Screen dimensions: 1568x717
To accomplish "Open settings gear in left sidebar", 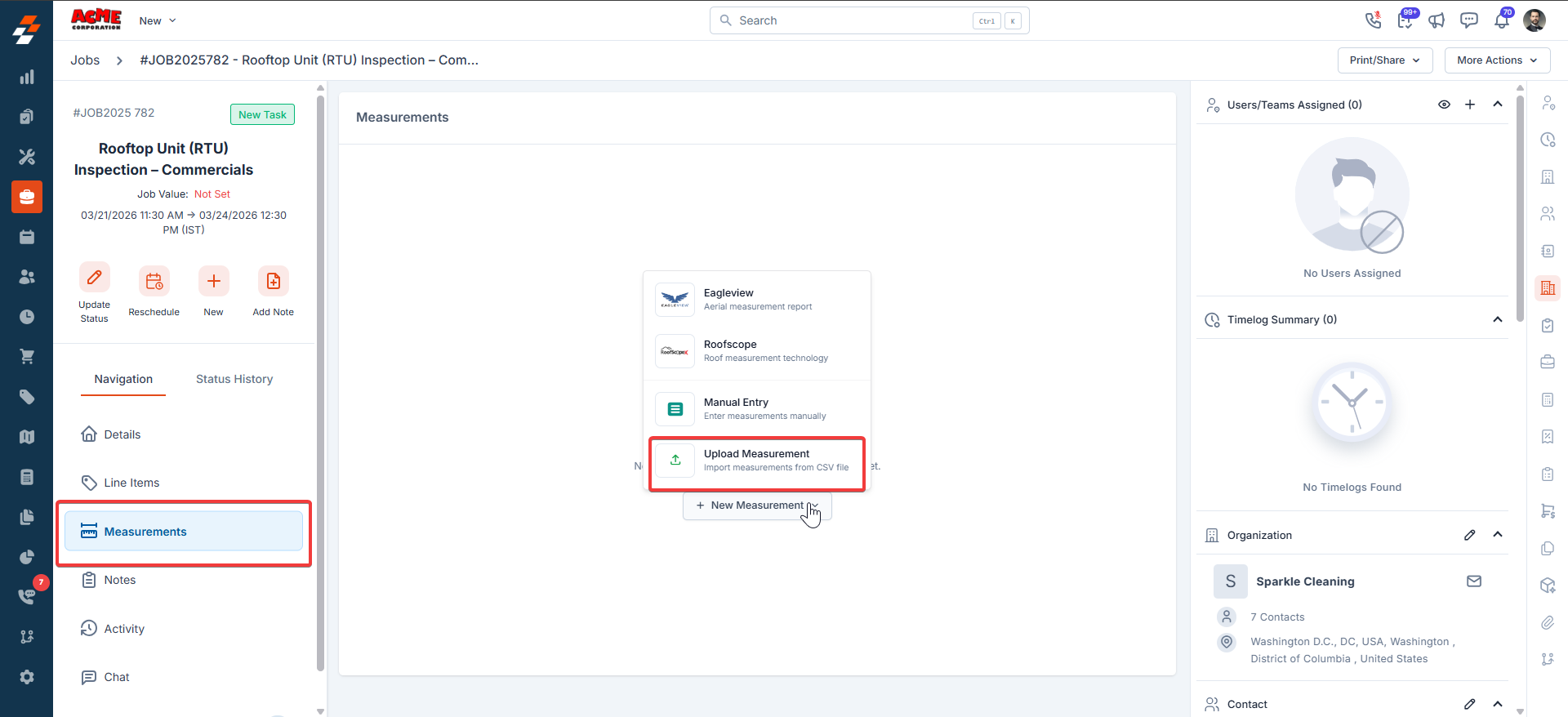I will click(x=27, y=677).
